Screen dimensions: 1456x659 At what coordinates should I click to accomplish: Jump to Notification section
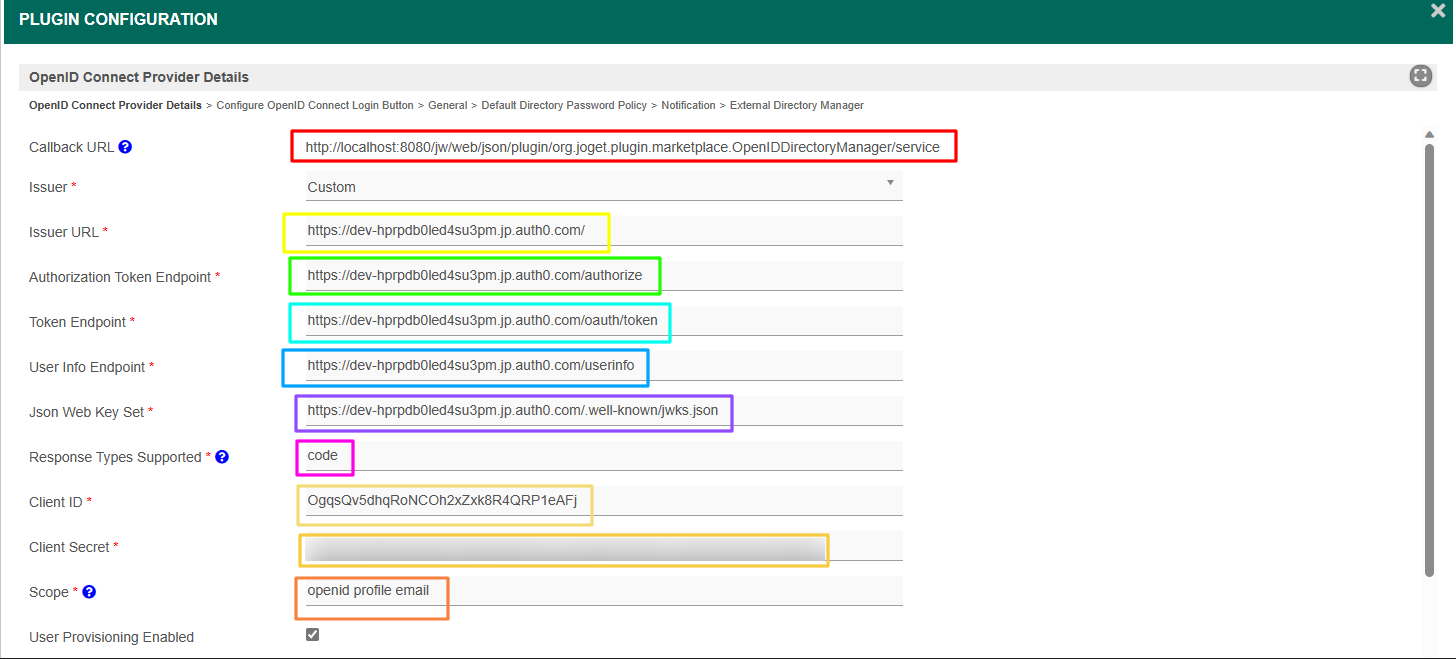point(688,105)
